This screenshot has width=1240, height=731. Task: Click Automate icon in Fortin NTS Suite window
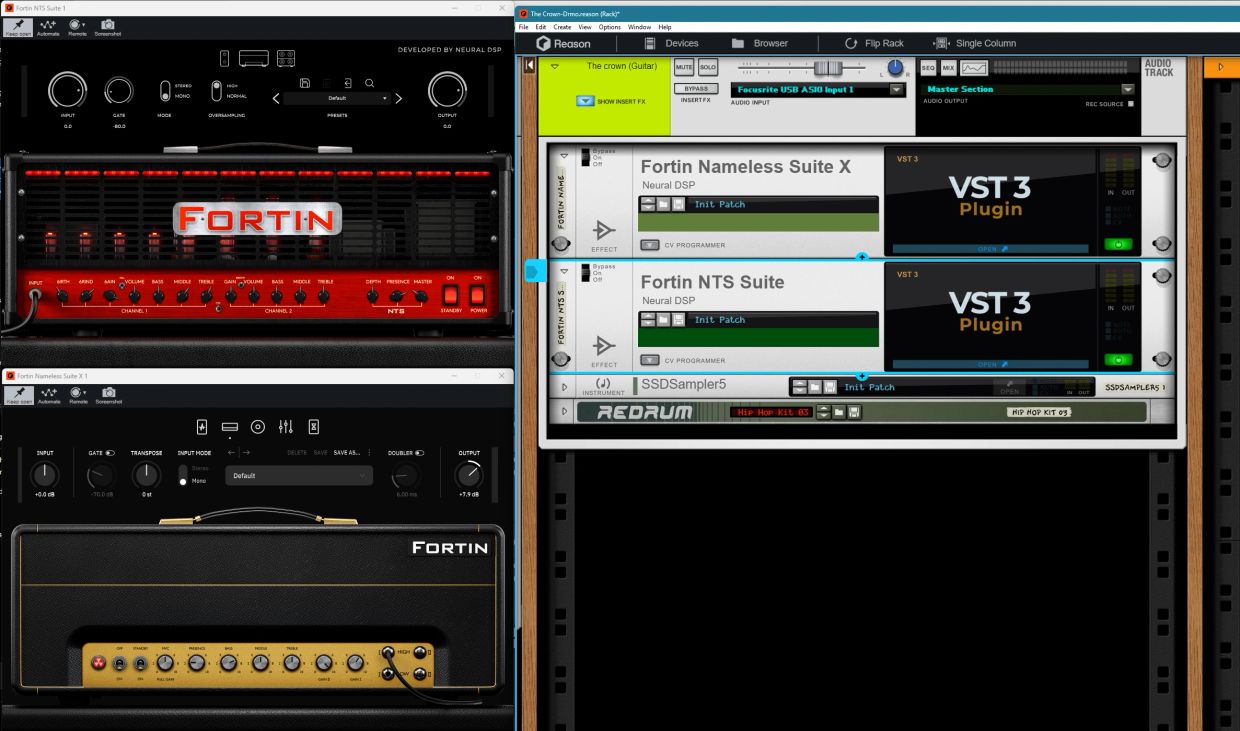coord(48,27)
